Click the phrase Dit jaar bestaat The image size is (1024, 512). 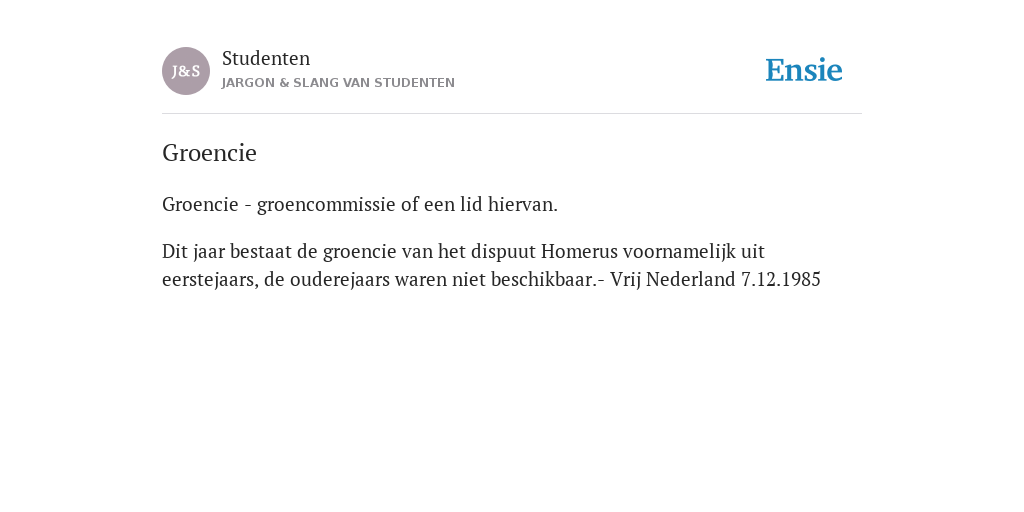click(x=227, y=251)
